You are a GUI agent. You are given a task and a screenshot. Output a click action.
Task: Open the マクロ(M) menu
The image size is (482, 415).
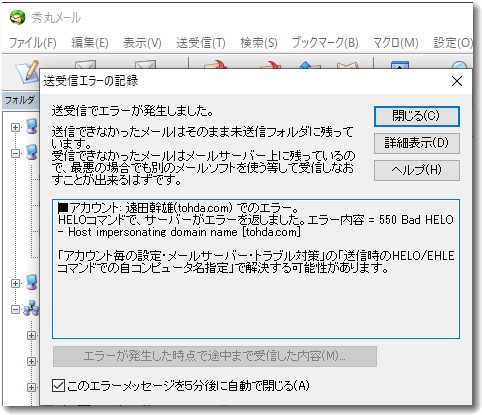tap(396, 43)
